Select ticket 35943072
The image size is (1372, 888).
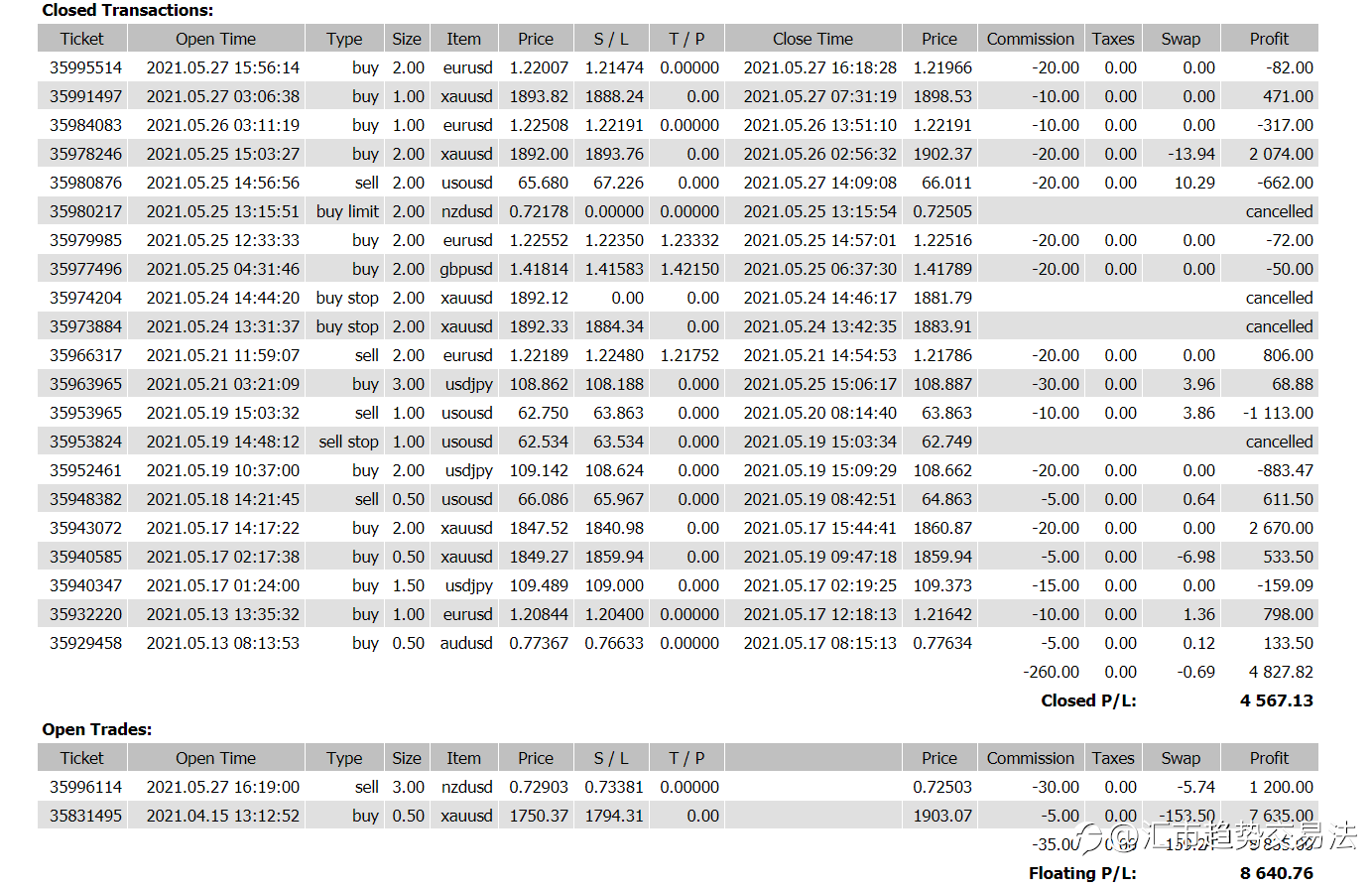pyautogui.click(x=86, y=528)
